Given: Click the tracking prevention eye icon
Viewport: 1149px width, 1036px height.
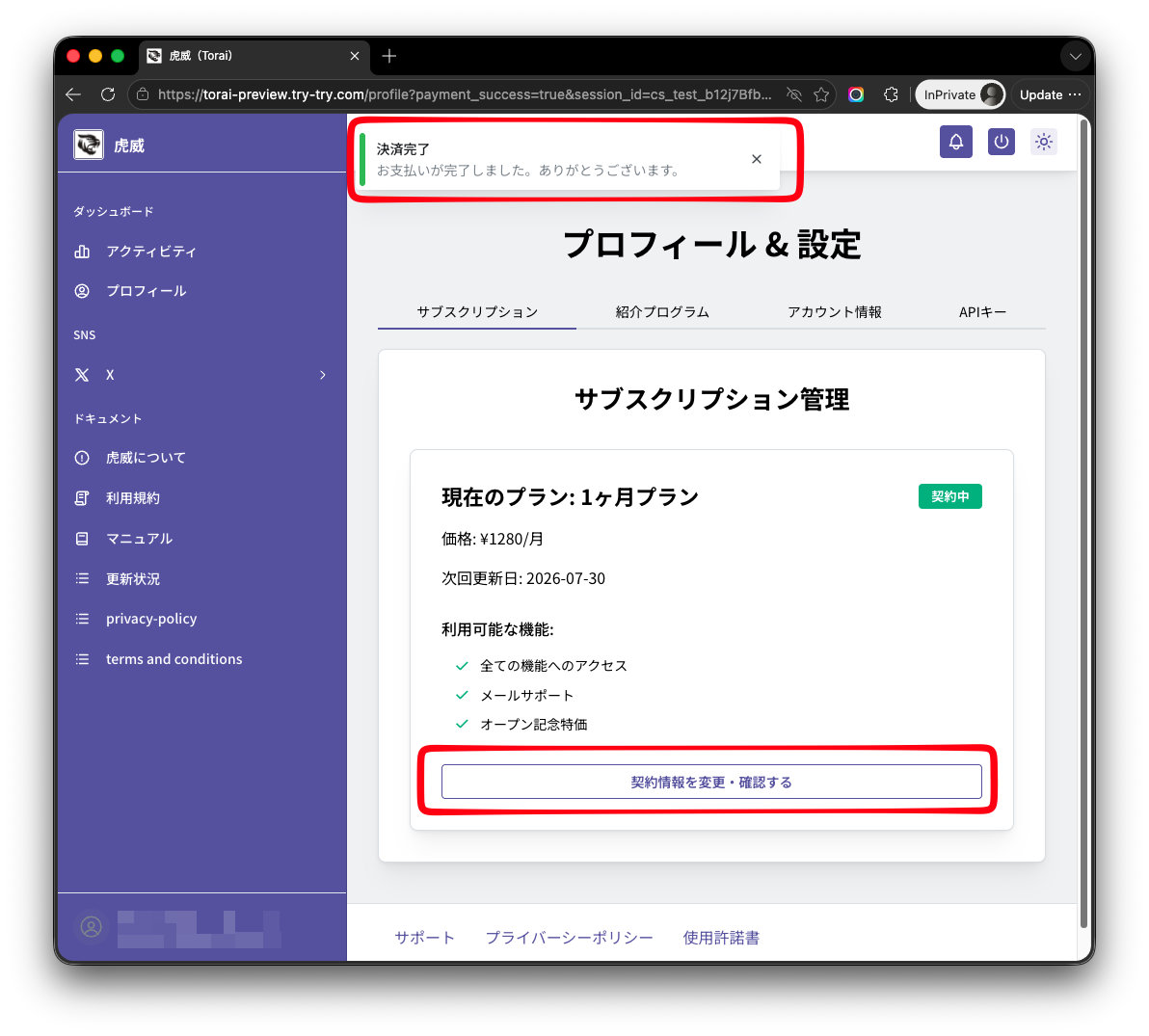Looking at the screenshot, I should 793,94.
